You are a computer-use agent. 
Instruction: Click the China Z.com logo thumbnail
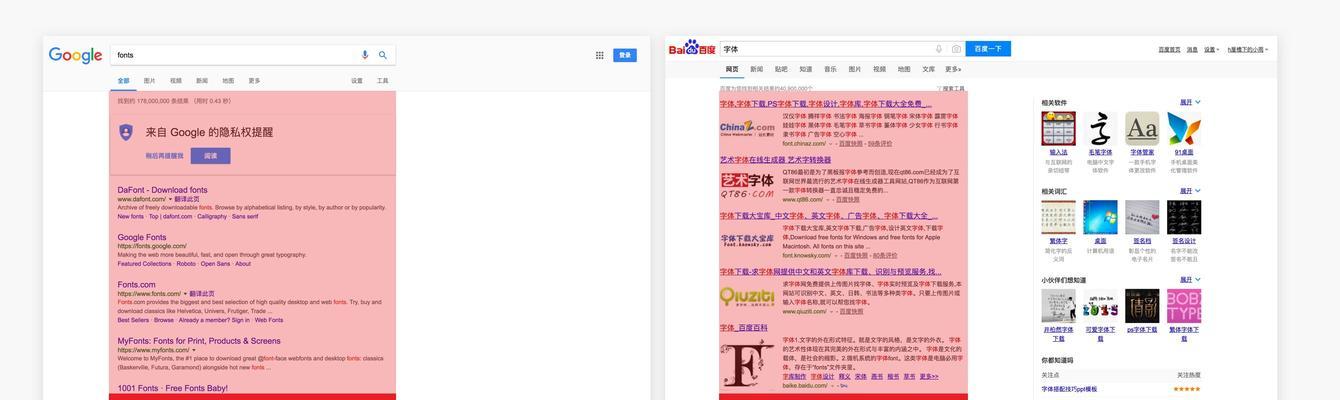tap(747, 128)
